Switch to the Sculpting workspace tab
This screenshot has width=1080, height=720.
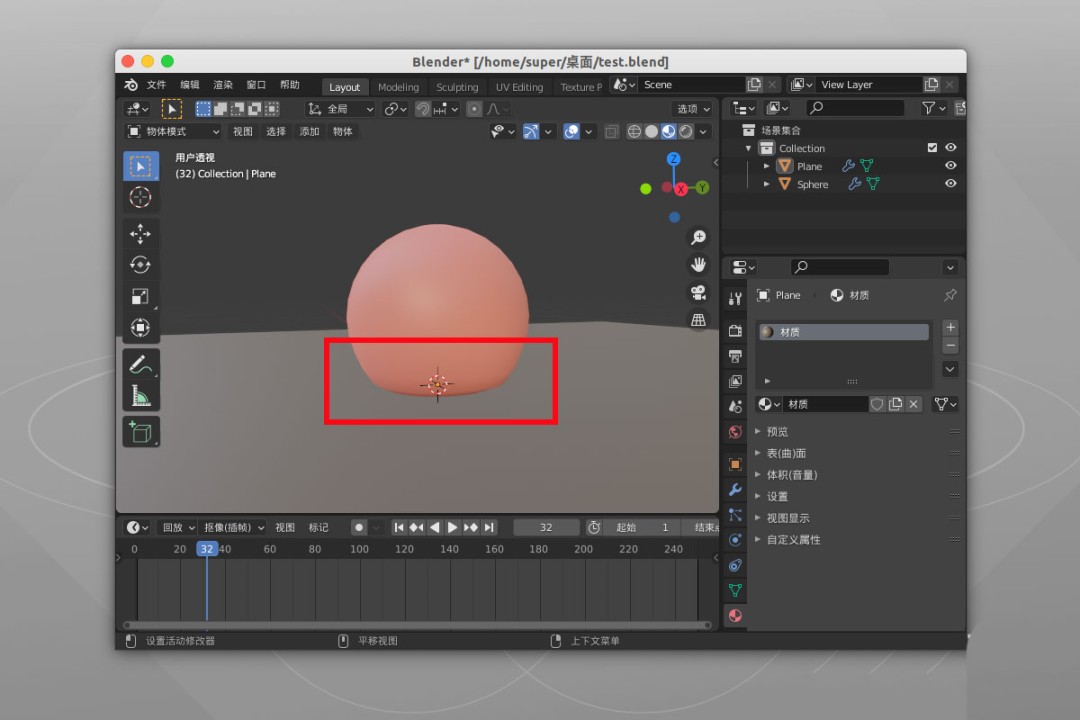457,87
